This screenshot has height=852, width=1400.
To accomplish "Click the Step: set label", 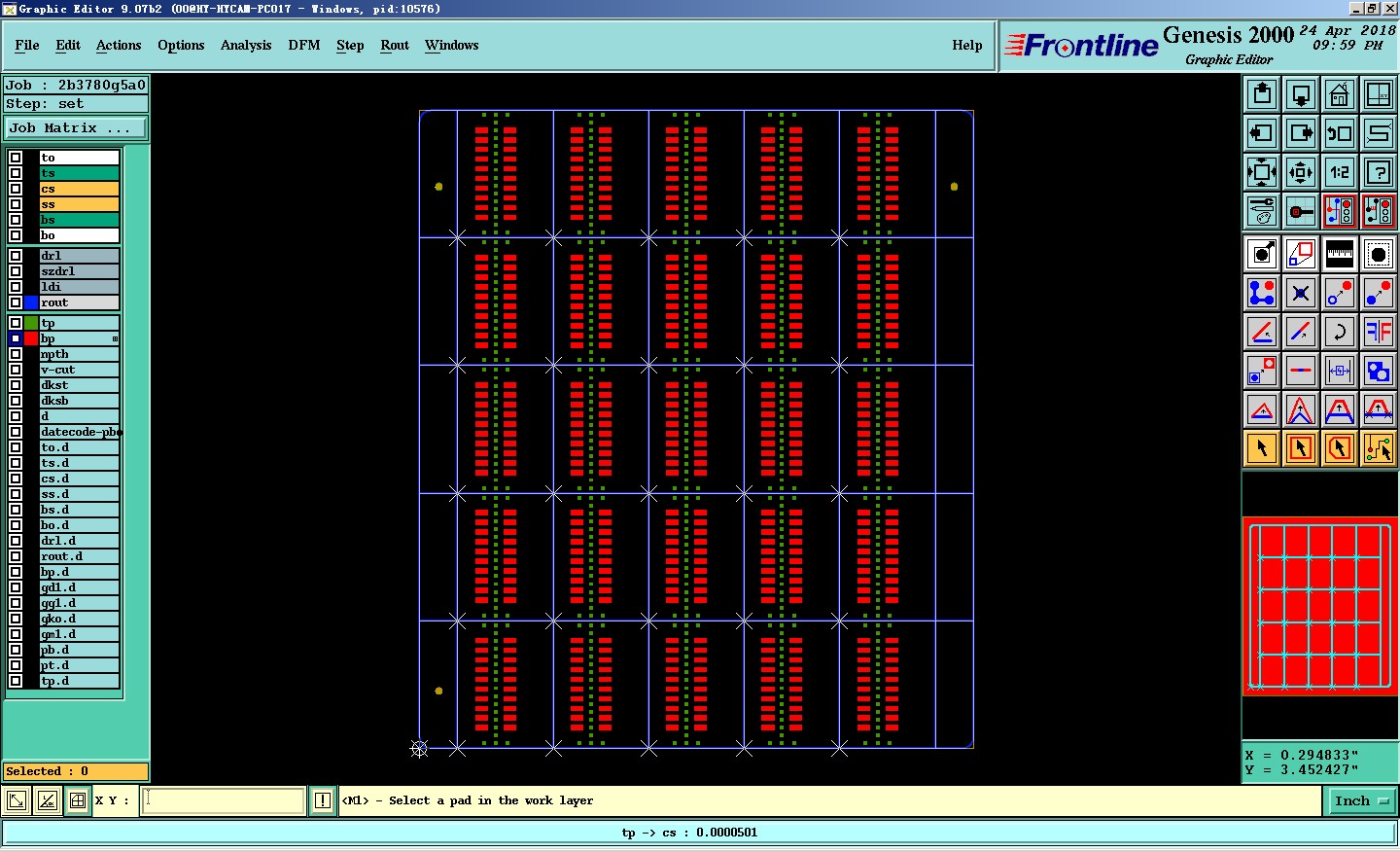I will point(76,103).
